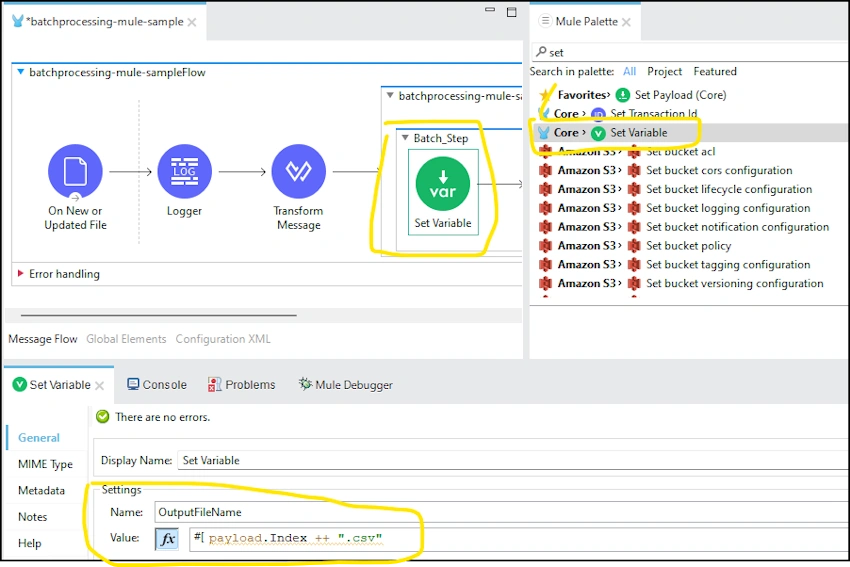
Task: Open the MIME Type settings section
Action: pyautogui.click(x=46, y=464)
